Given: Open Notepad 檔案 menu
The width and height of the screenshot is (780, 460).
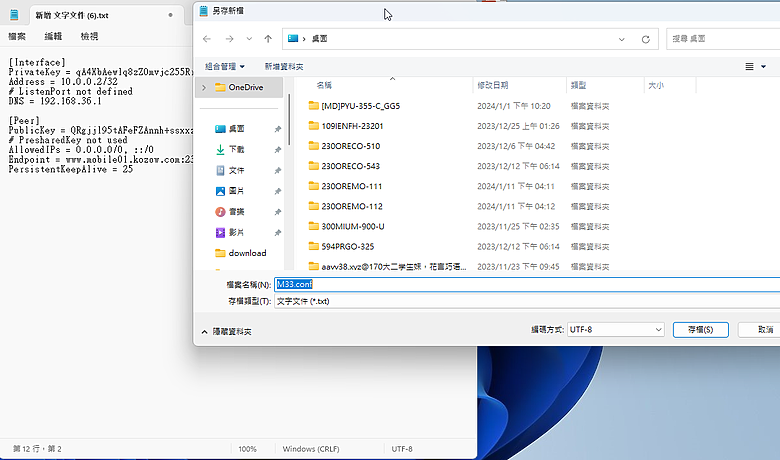Looking at the screenshot, I should point(17,36).
